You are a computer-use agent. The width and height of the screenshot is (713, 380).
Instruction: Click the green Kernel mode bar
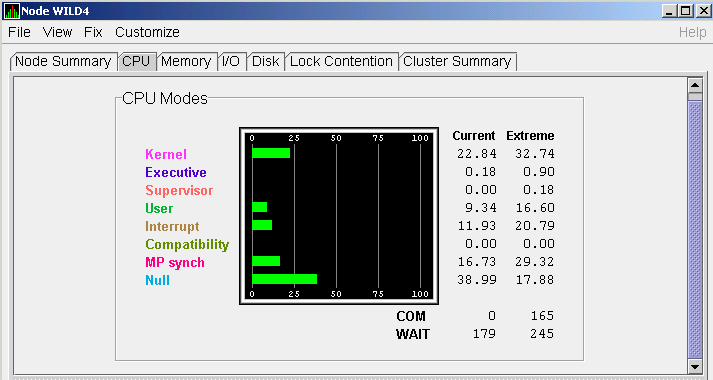[x=271, y=153]
